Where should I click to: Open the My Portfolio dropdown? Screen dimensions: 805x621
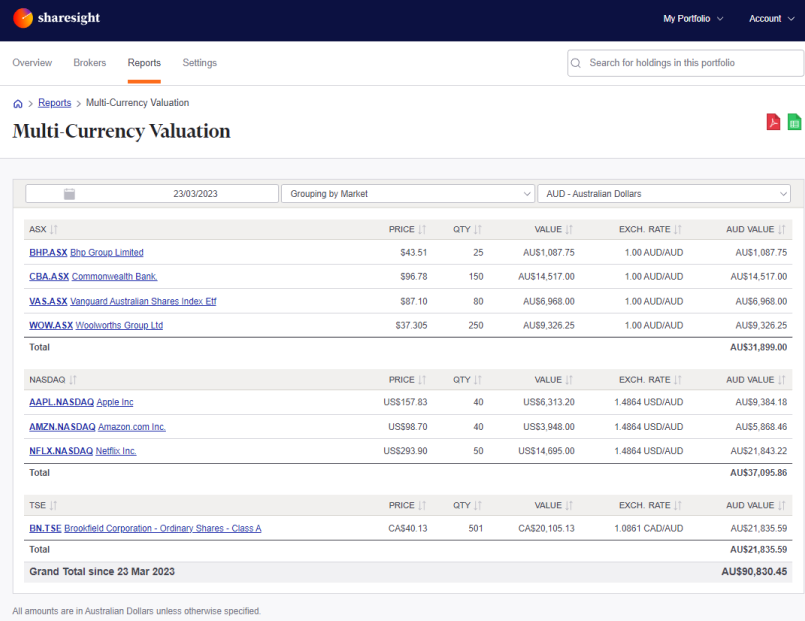pyautogui.click(x=693, y=18)
